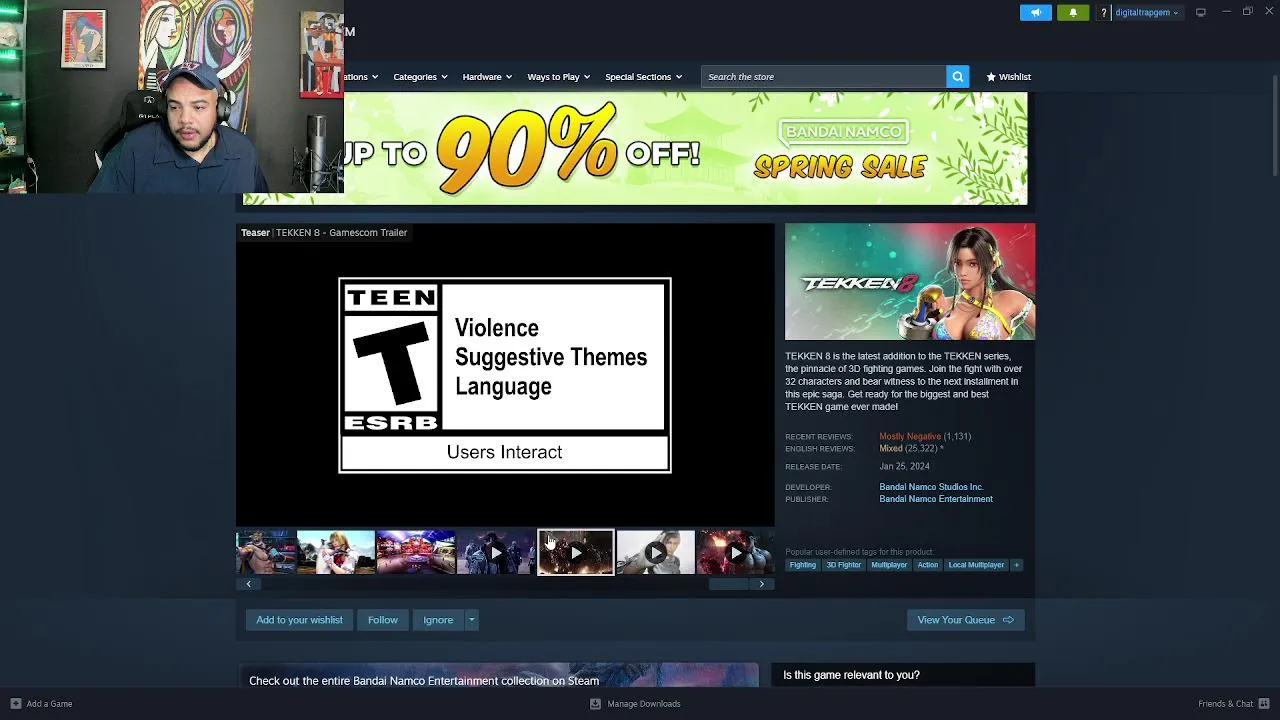
Task: Select the Fighting tag
Action: [803, 565]
